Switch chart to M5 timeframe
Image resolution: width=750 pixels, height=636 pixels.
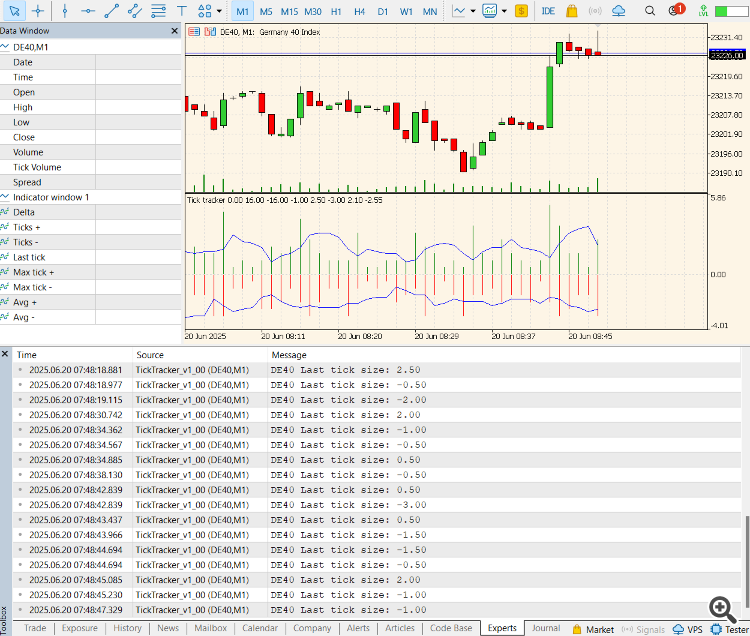(266, 11)
